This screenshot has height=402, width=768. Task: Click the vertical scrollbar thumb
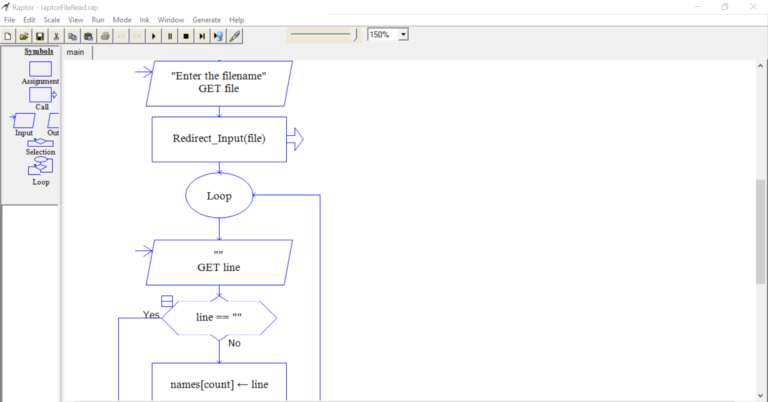tap(760, 232)
